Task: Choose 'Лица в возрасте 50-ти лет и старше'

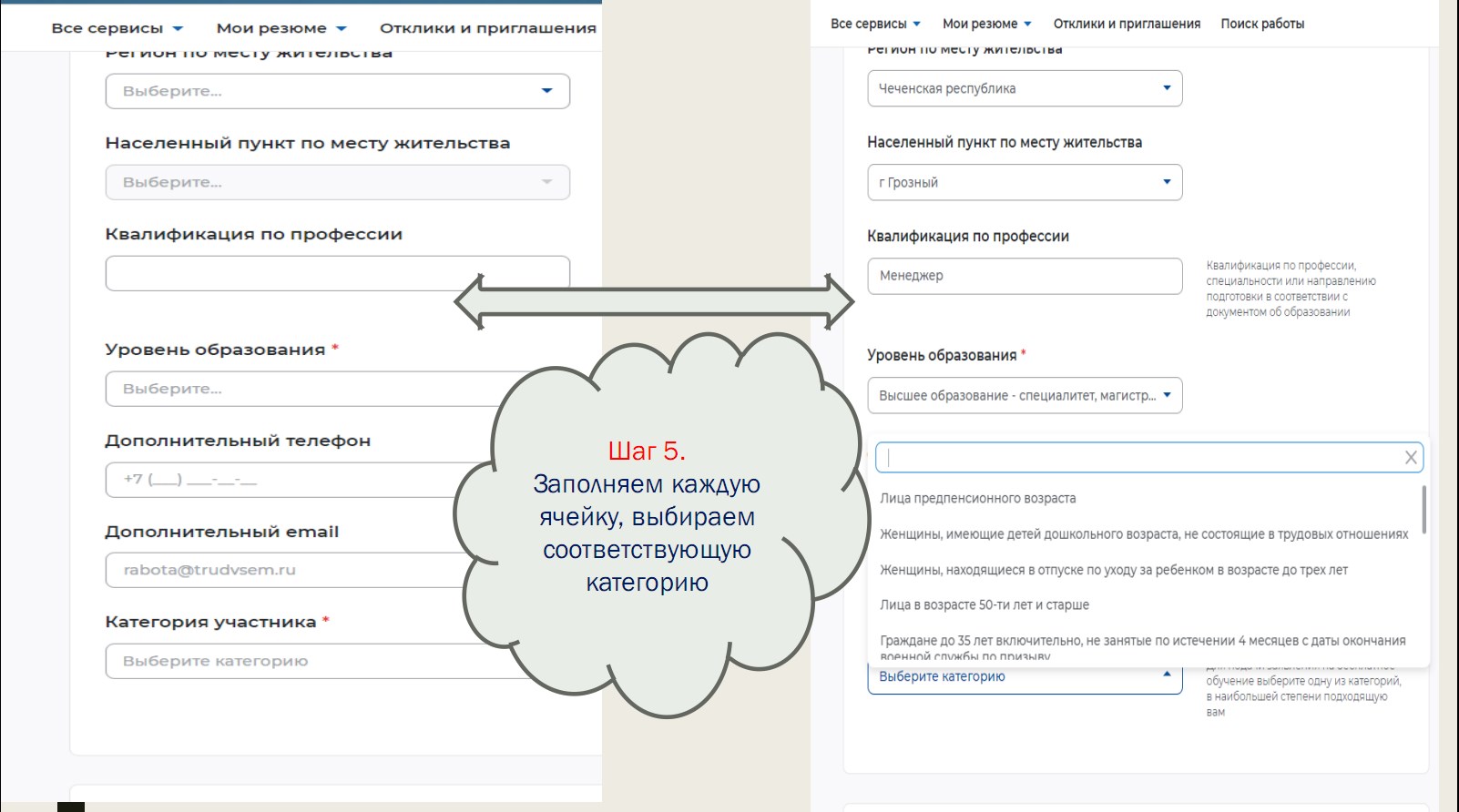Action: point(984,605)
